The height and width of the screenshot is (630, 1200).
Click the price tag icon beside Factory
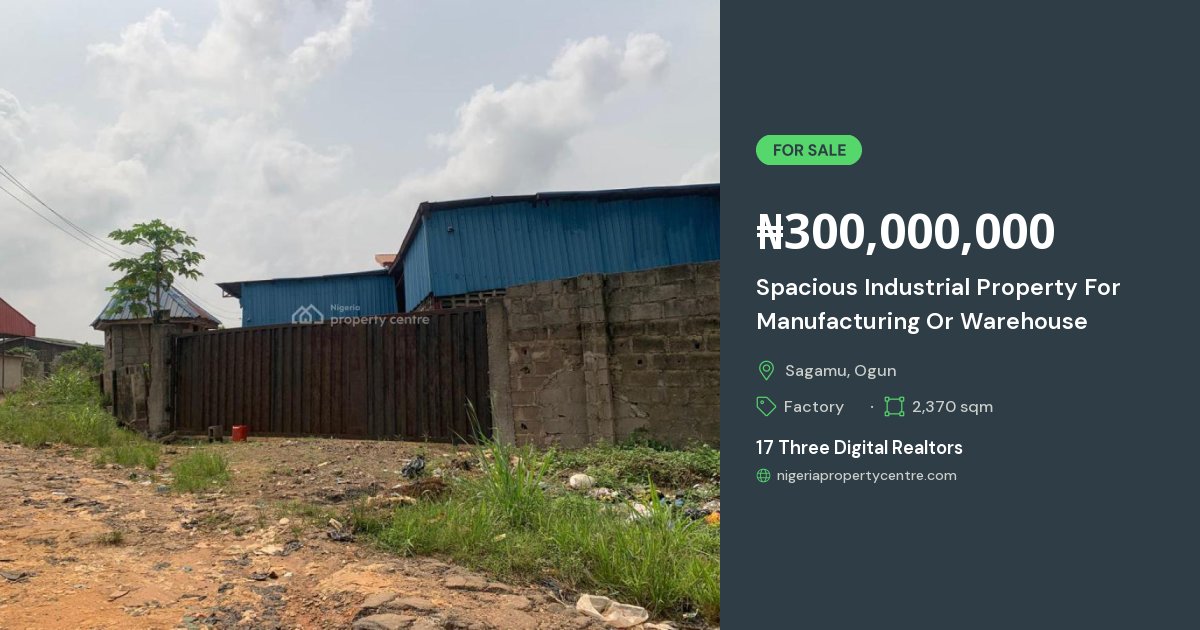[766, 406]
